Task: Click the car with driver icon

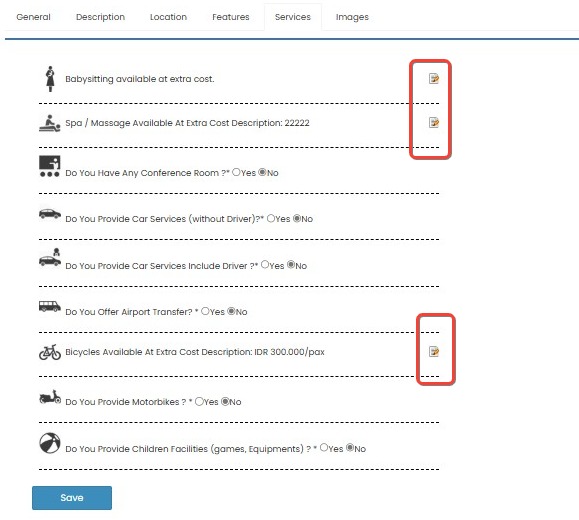Action: [50, 257]
